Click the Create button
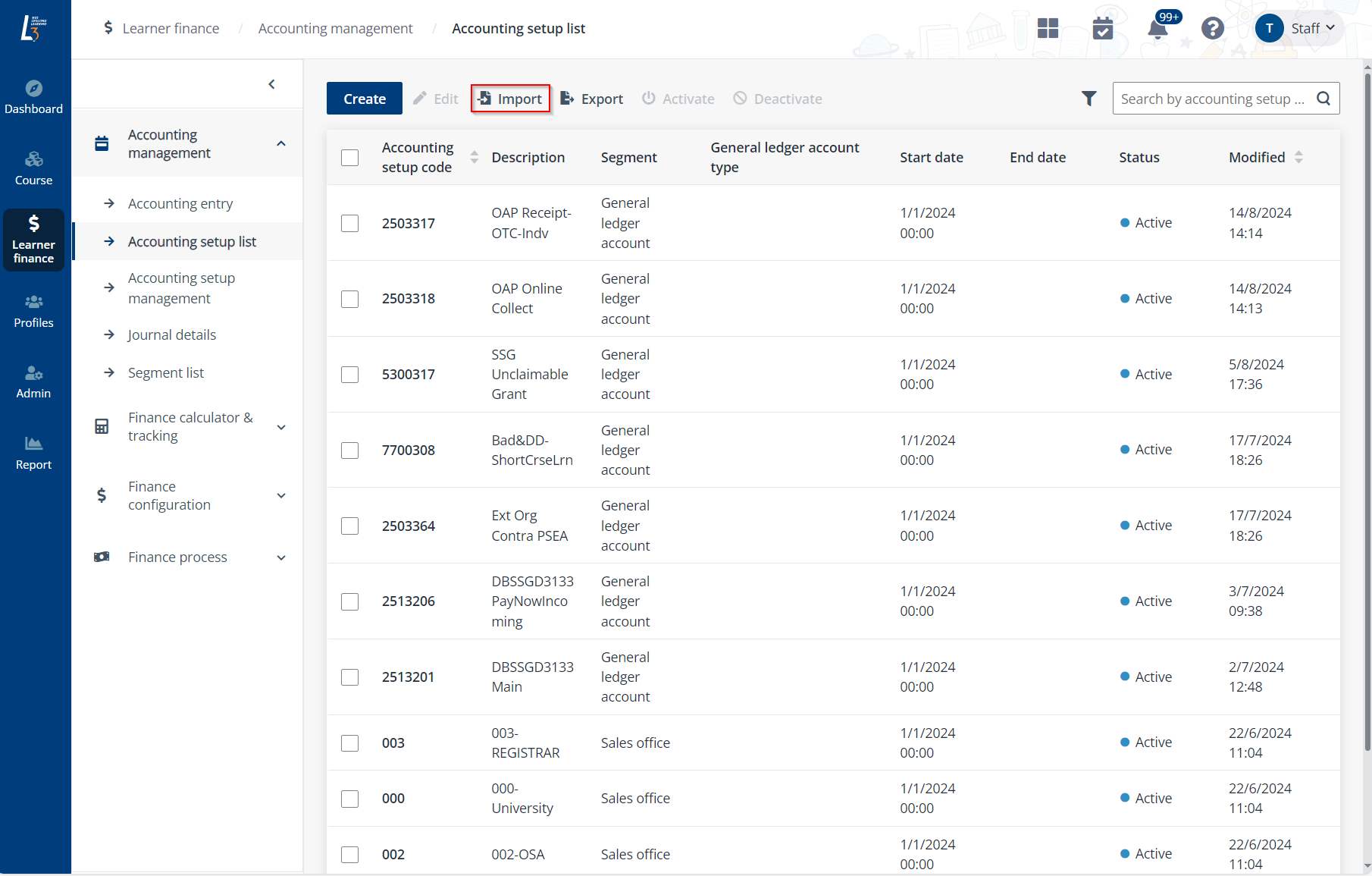The image size is (1372, 876). [x=365, y=99]
